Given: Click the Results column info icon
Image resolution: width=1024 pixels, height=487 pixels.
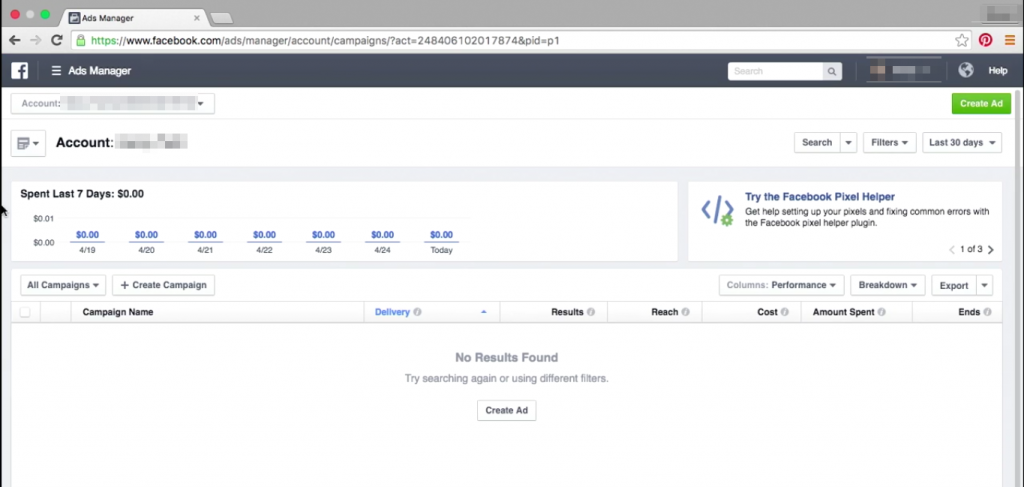Looking at the screenshot, I should [x=591, y=312].
